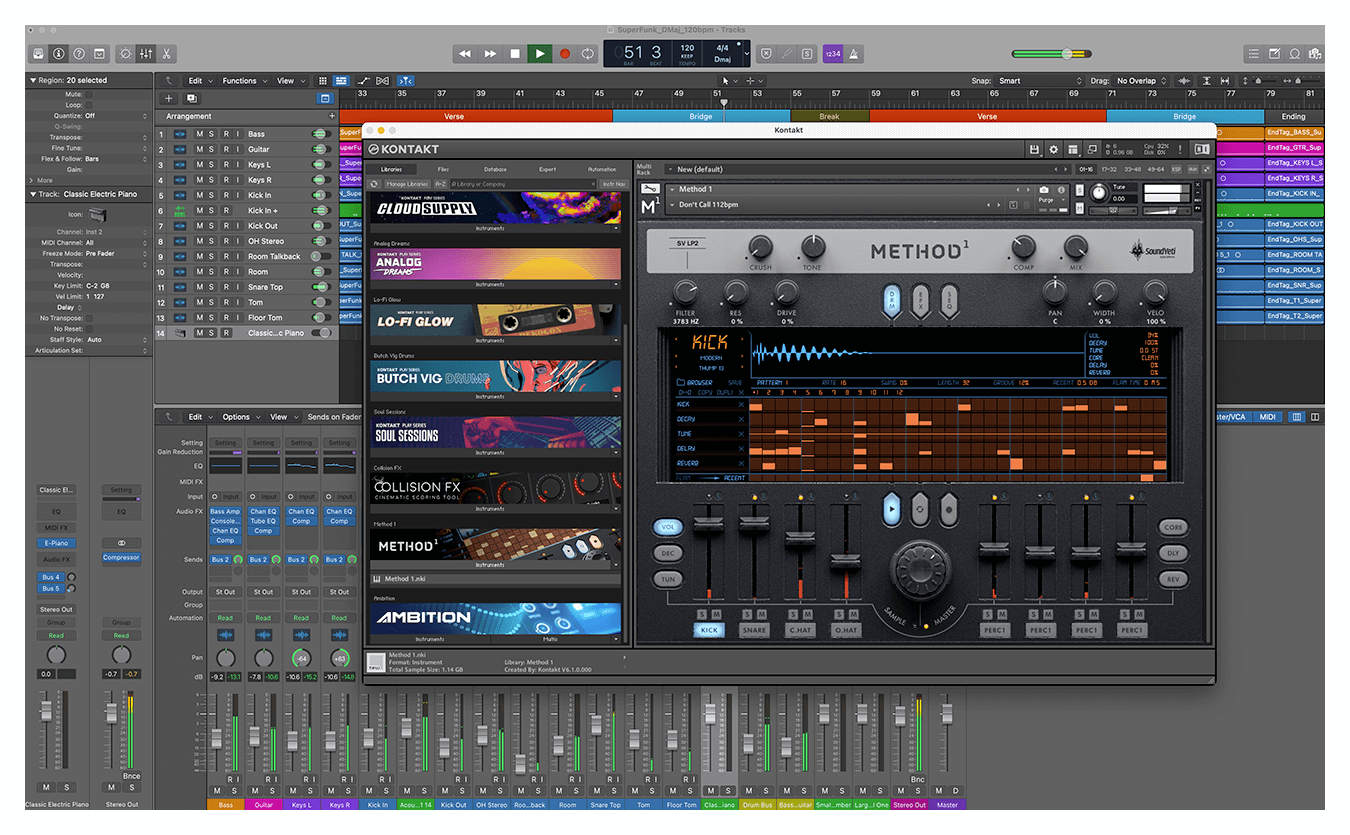Viewport: 1350px width, 835px height.
Task: Click the green Play button in transport
Action: [x=539, y=53]
